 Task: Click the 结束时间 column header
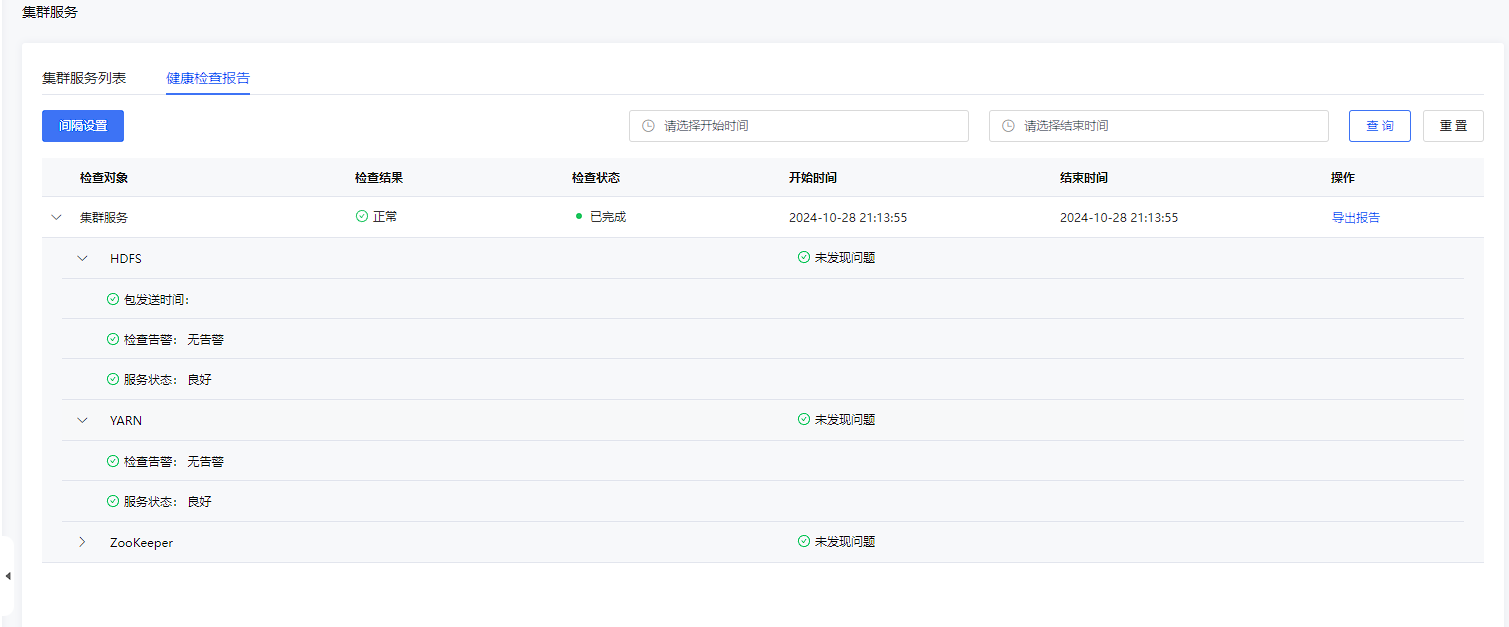(1084, 177)
